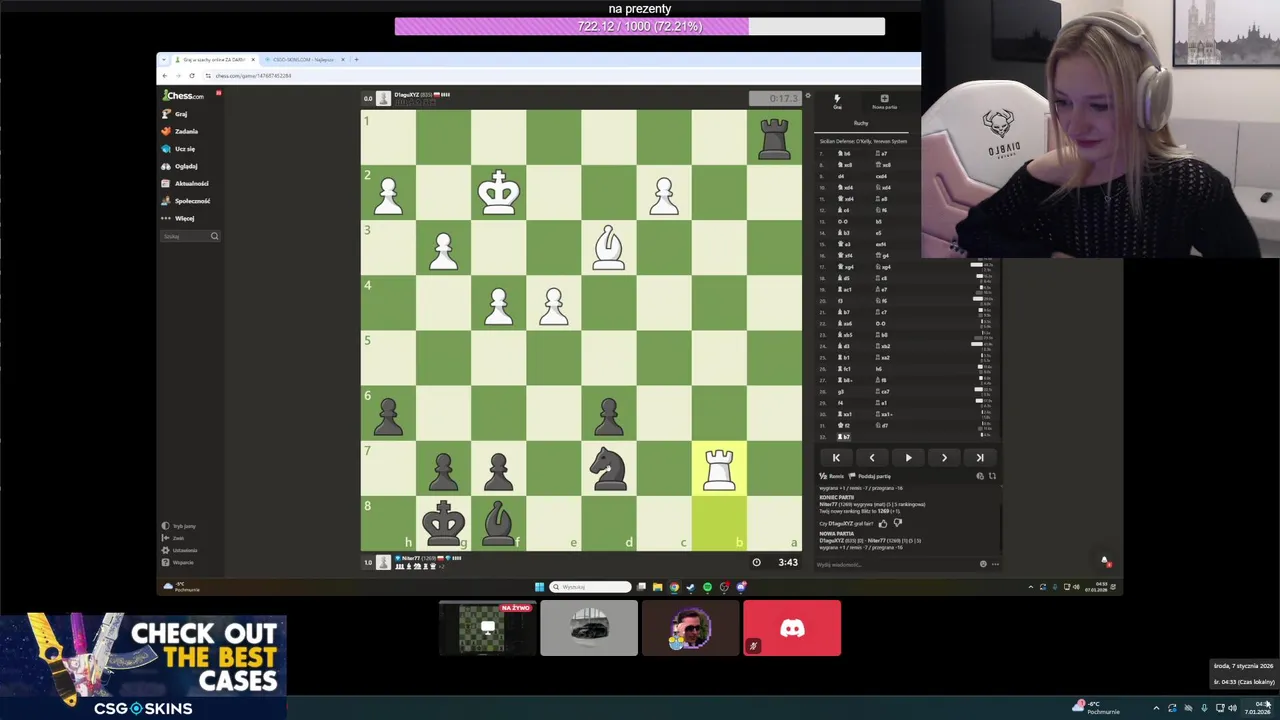Jump to last move of the game
Viewport: 1280px width, 720px height.
point(980,457)
